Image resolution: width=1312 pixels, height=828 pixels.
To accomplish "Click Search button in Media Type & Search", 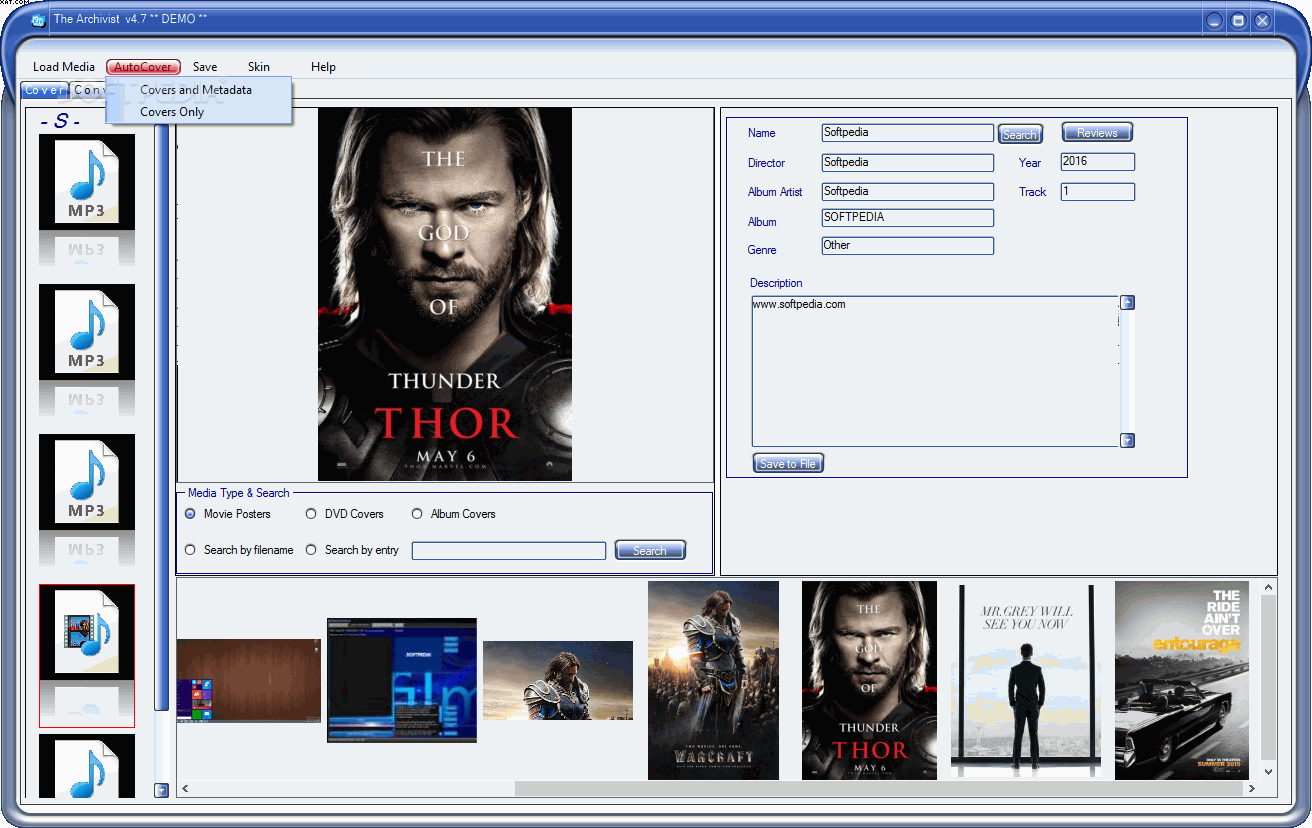I will coord(650,550).
